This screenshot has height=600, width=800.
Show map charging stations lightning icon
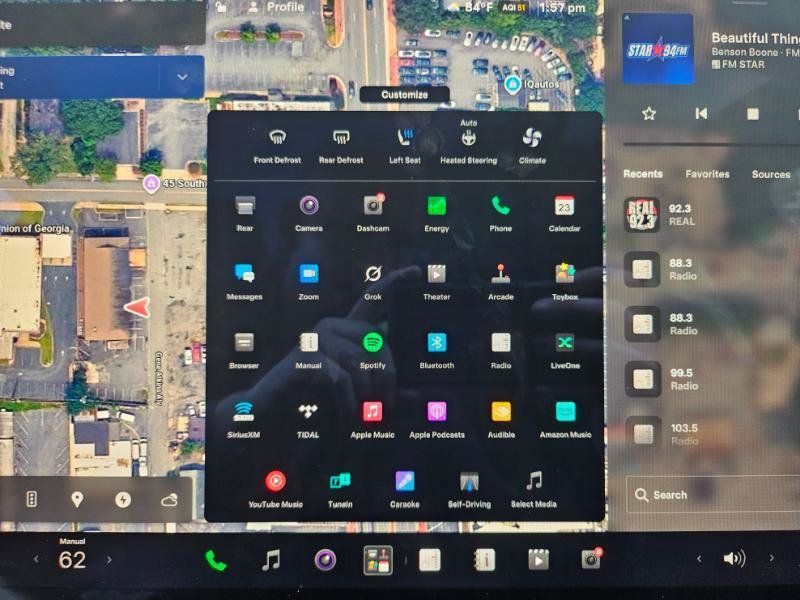tap(122, 499)
